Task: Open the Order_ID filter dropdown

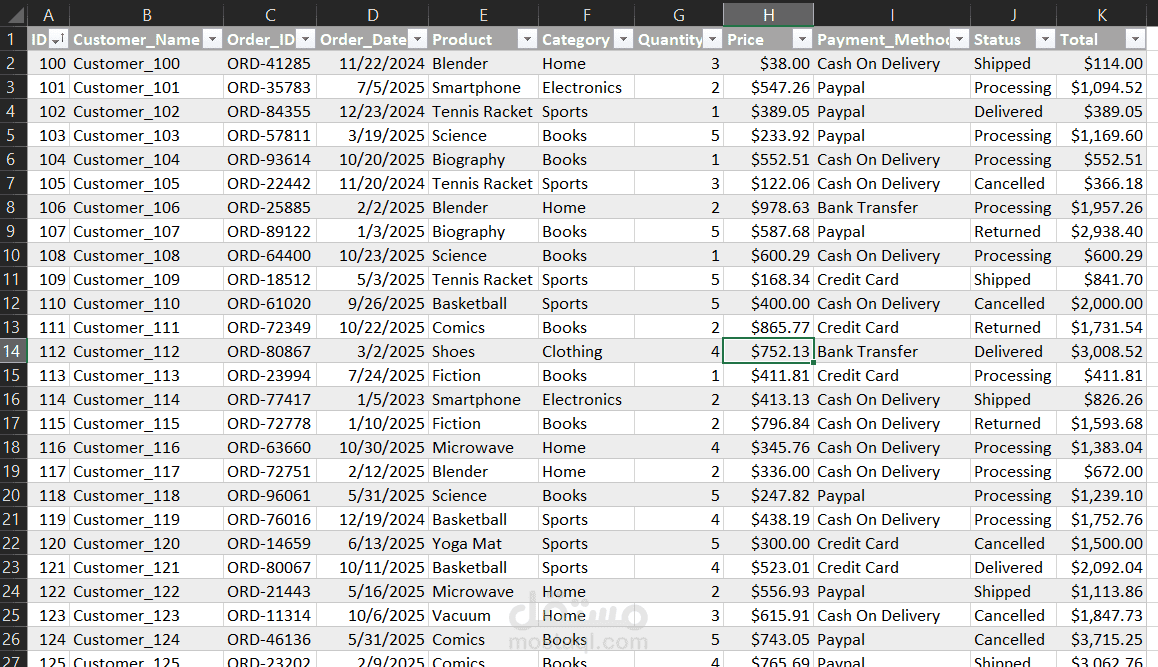Action: 305,39
